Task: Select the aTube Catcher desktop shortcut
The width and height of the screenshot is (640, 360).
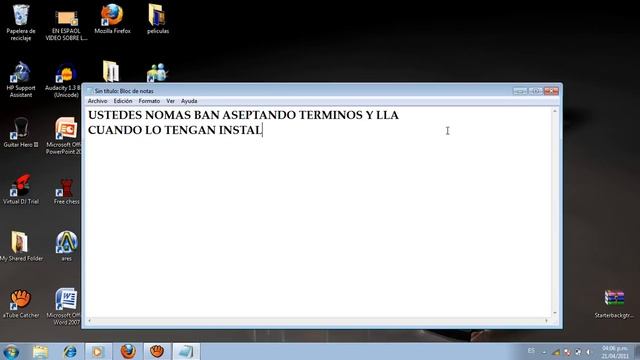Action: point(21,303)
